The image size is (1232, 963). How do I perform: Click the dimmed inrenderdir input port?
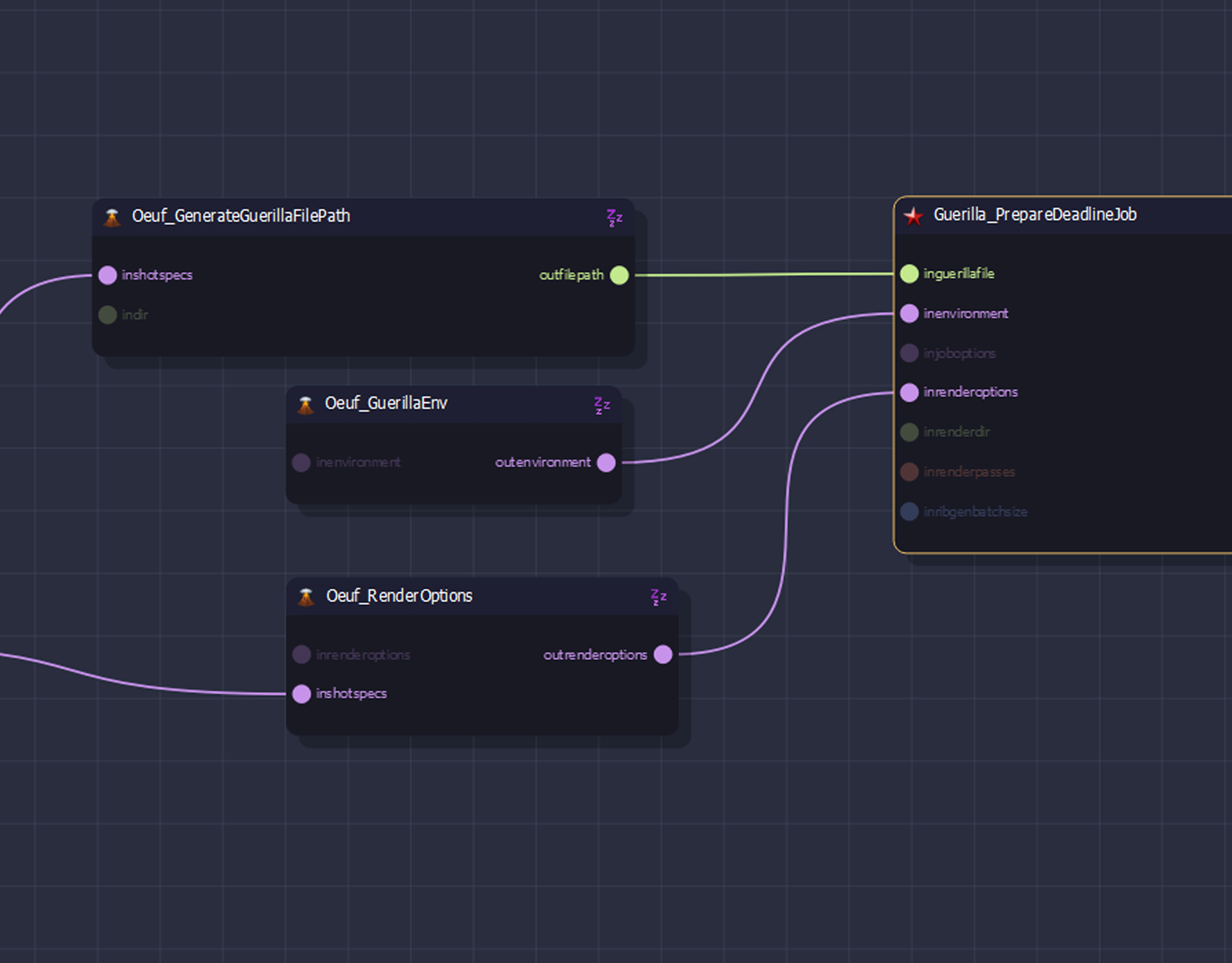pos(909,432)
